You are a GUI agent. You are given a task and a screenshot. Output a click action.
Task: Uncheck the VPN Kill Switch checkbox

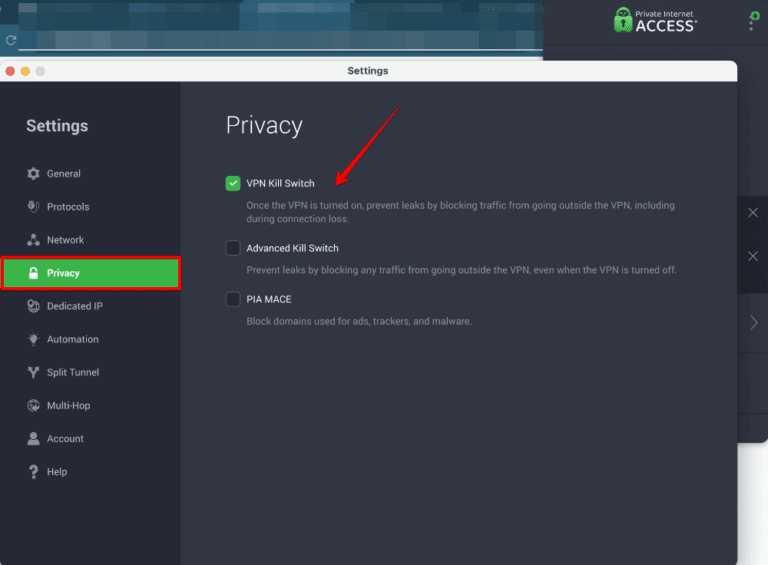[233, 183]
